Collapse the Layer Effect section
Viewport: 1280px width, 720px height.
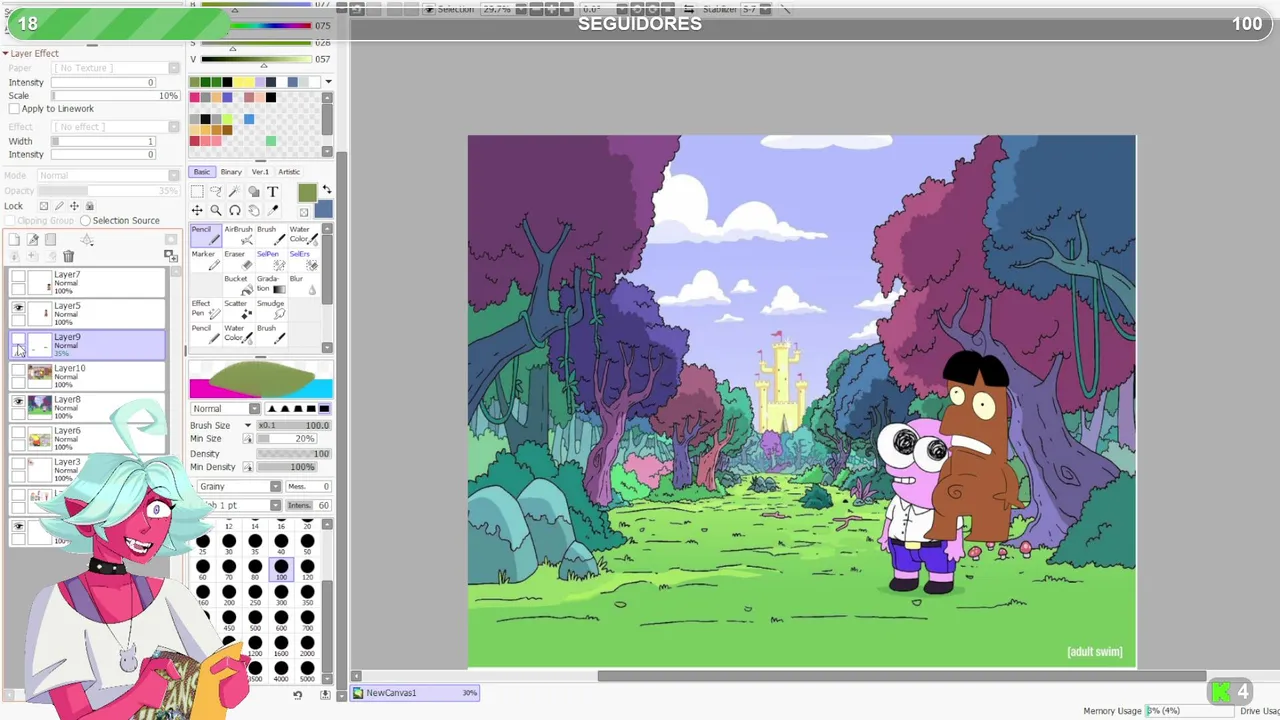coord(5,54)
